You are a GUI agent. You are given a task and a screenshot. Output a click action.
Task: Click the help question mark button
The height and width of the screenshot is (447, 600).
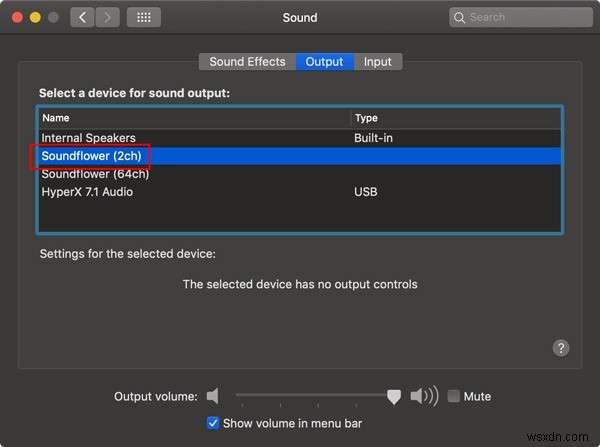click(561, 348)
